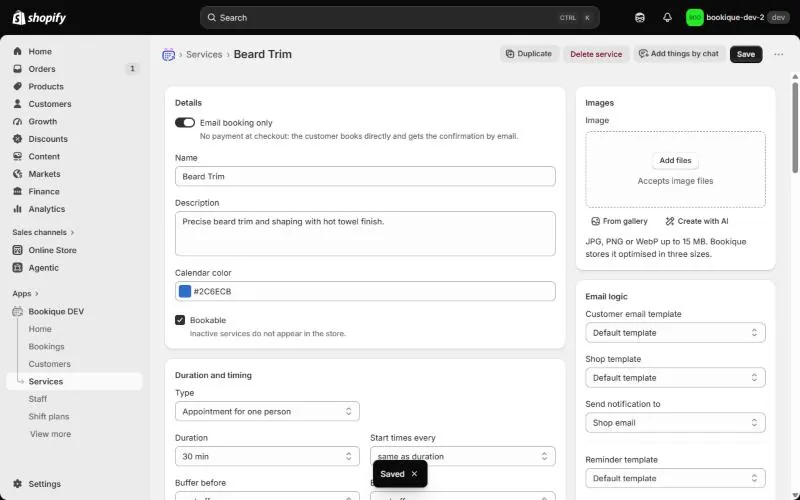Click the From gallery image icon
The image size is (800, 500).
tap(595, 221)
